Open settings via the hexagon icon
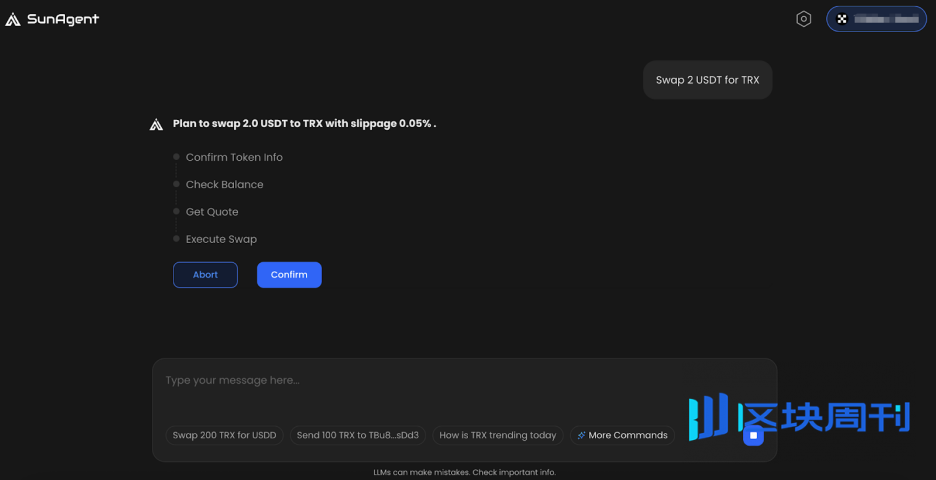This screenshot has width=936, height=480. click(x=803, y=19)
